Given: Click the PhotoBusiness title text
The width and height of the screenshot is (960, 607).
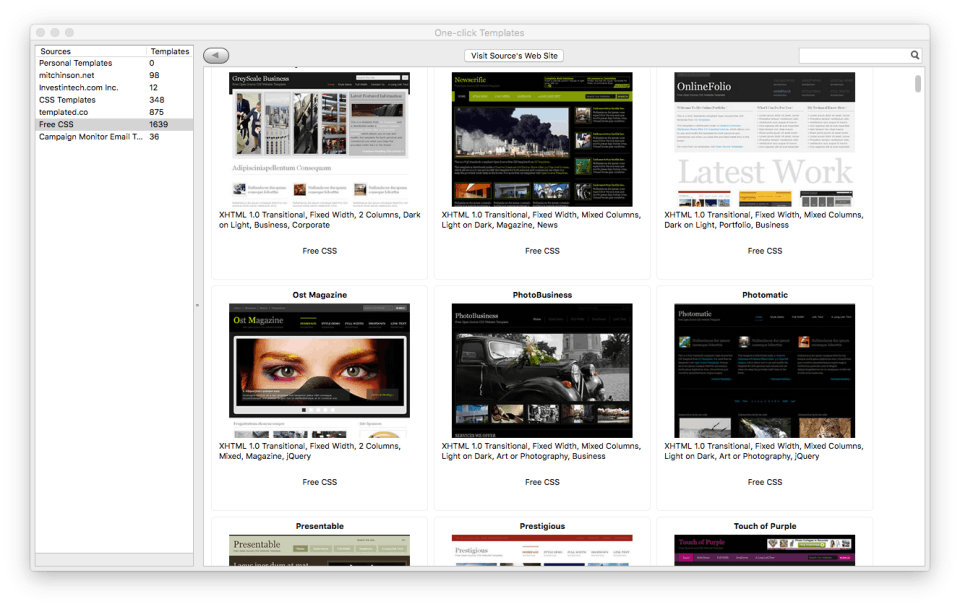Looking at the screenshot, I should 542,295.
